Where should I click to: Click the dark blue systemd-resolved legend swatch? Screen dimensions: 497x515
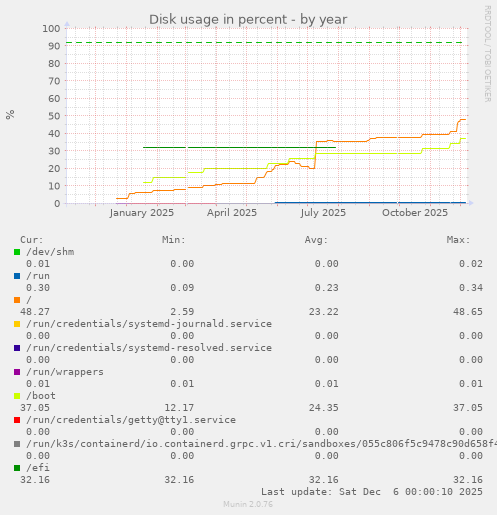click(x=17, y=348)
